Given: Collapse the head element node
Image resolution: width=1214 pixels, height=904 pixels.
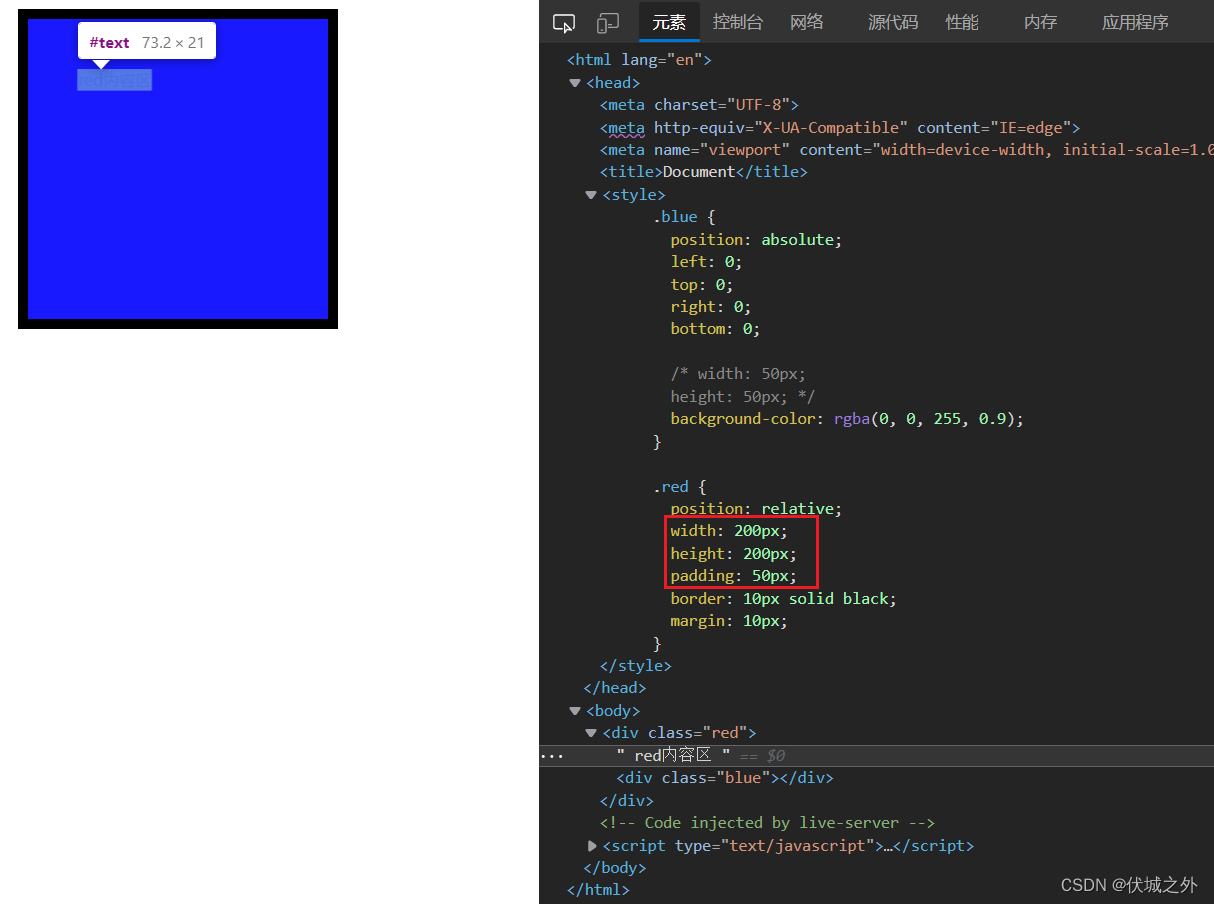Looking at the screenshot, I should [575, 83].
